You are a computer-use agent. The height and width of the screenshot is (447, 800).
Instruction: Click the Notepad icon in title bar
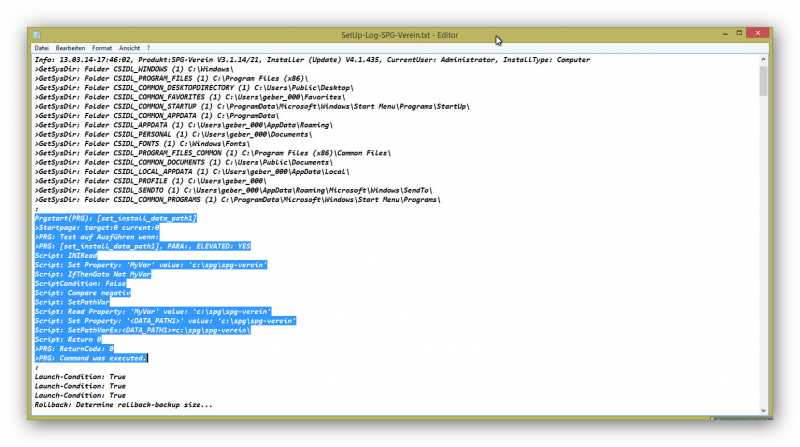coord(38,34)
